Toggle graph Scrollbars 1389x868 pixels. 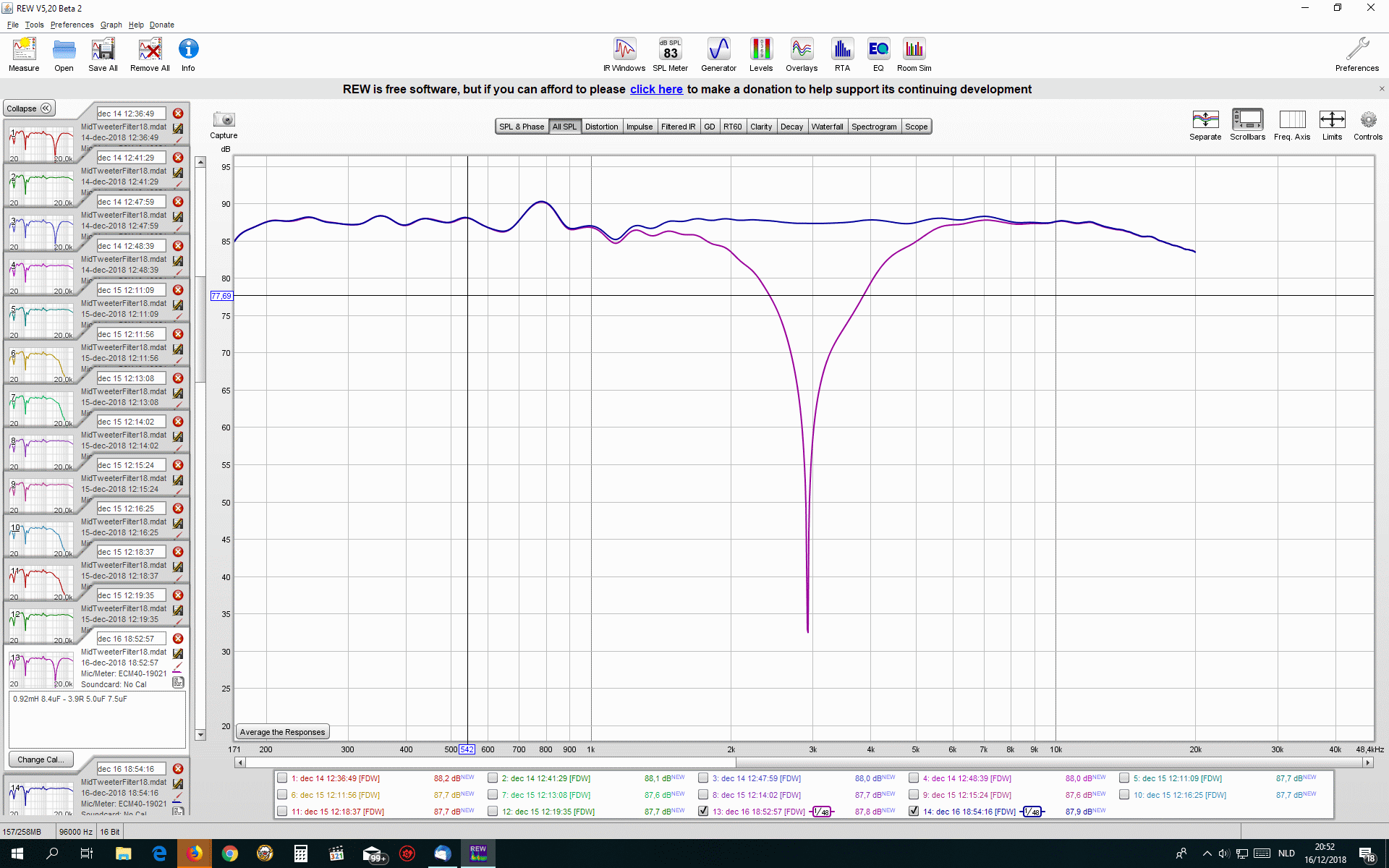coord(1248,124)
